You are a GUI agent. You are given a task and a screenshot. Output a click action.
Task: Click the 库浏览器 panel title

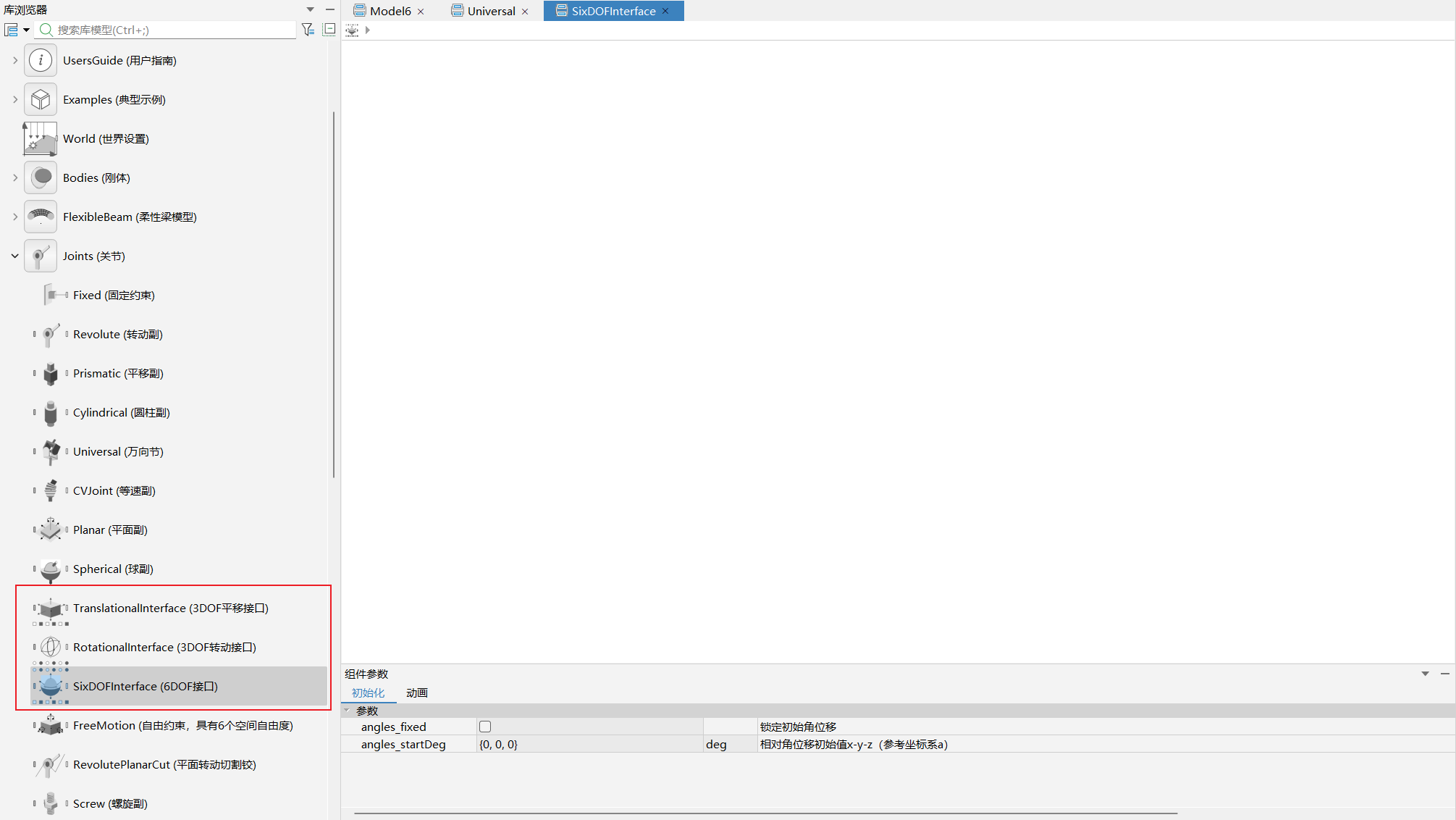click(x=25, y=9)
